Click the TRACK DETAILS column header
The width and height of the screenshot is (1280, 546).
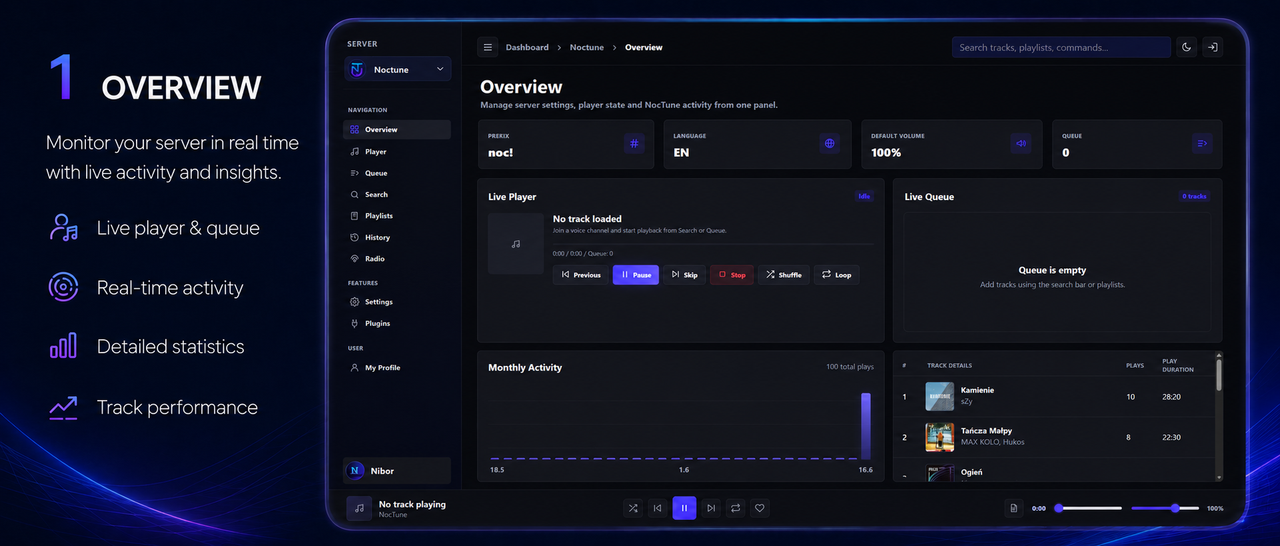tap(949, 365)
